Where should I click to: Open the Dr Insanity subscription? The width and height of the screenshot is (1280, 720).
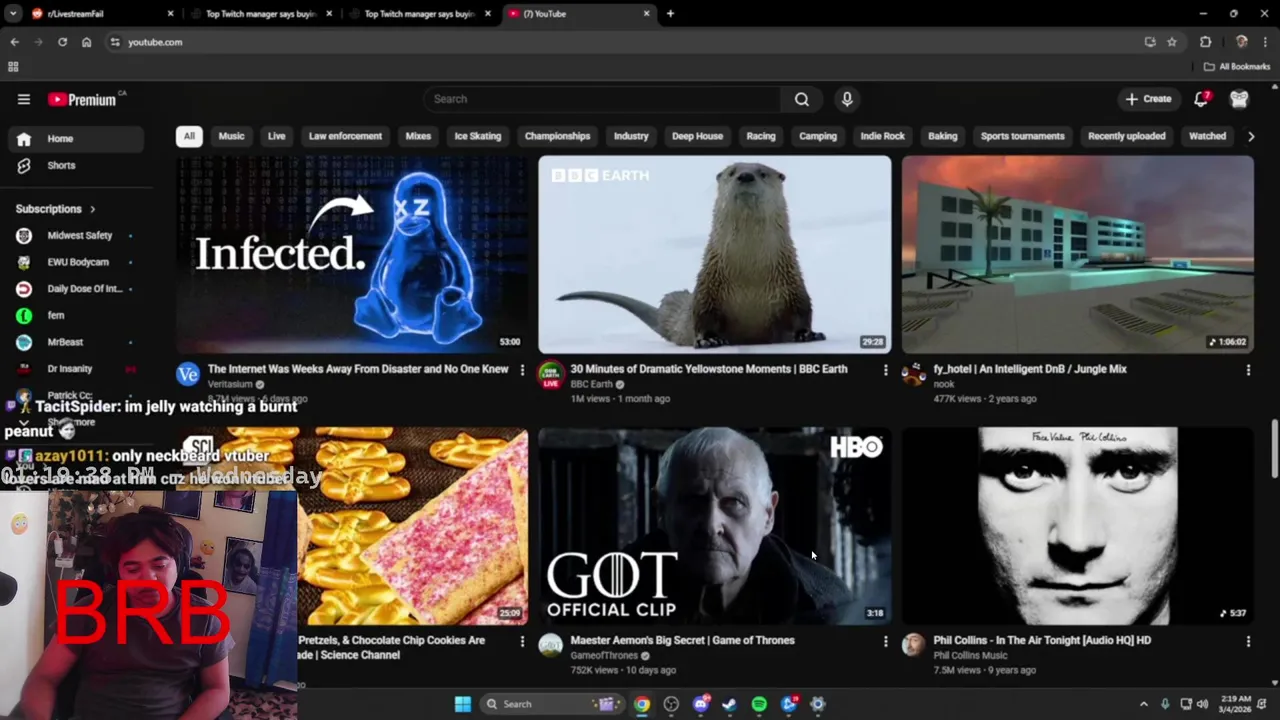[76, 369]
